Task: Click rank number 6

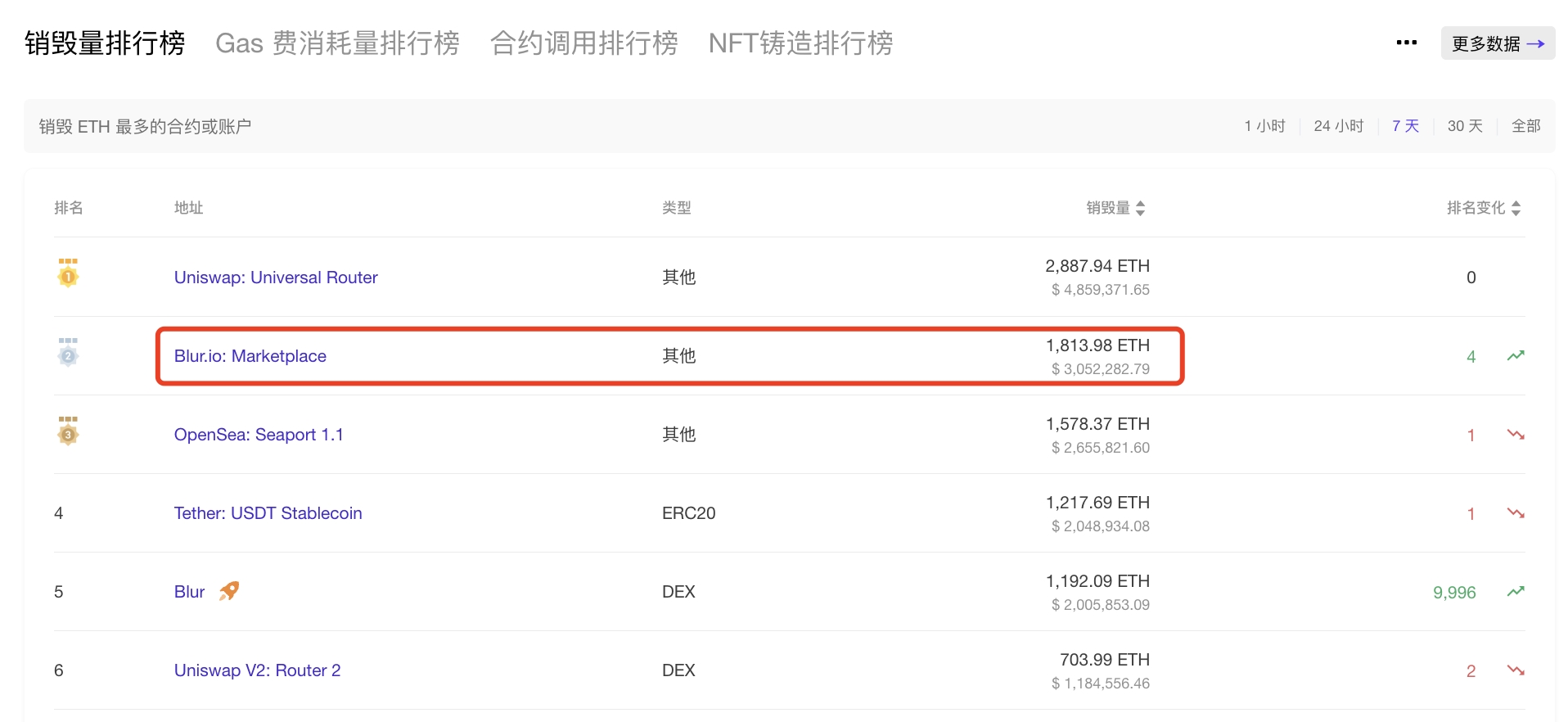Action: point(59,670)
